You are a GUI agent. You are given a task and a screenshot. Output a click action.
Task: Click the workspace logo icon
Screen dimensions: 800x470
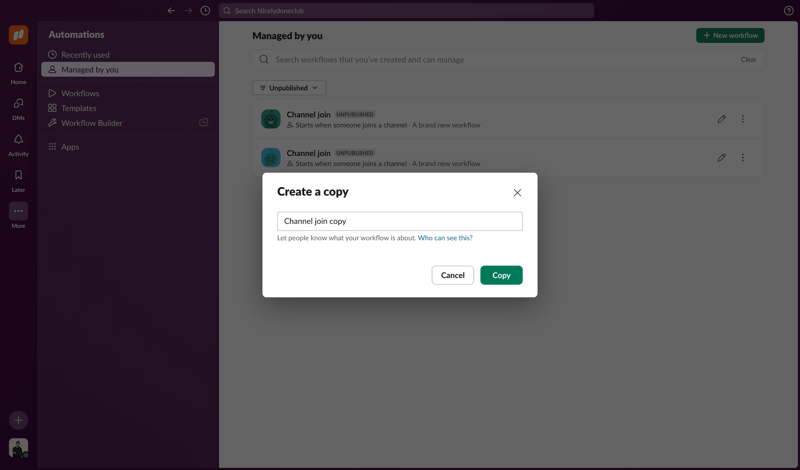(18, 35)
